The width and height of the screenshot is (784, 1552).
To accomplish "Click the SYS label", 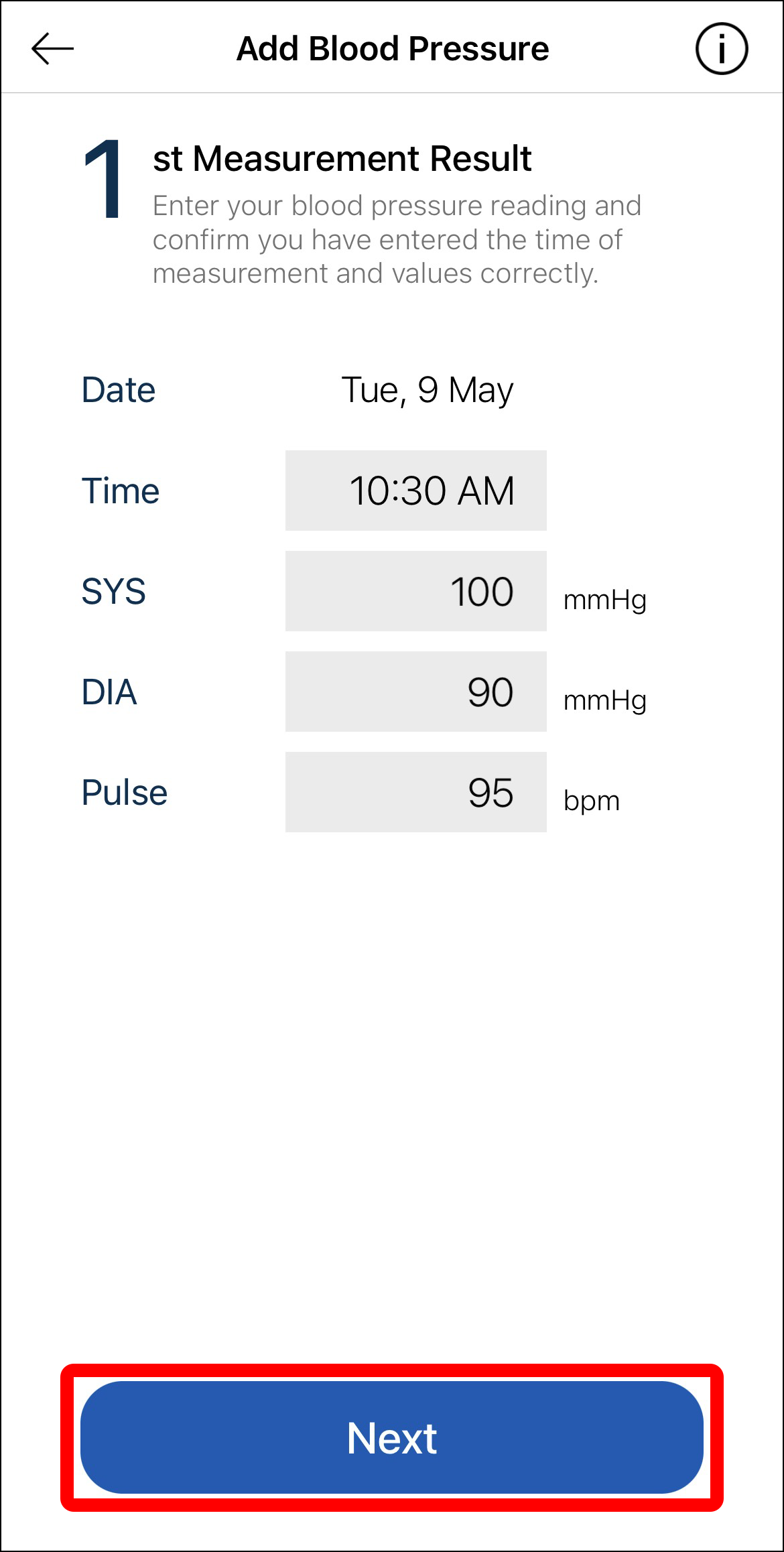I will tap(113, 591).
